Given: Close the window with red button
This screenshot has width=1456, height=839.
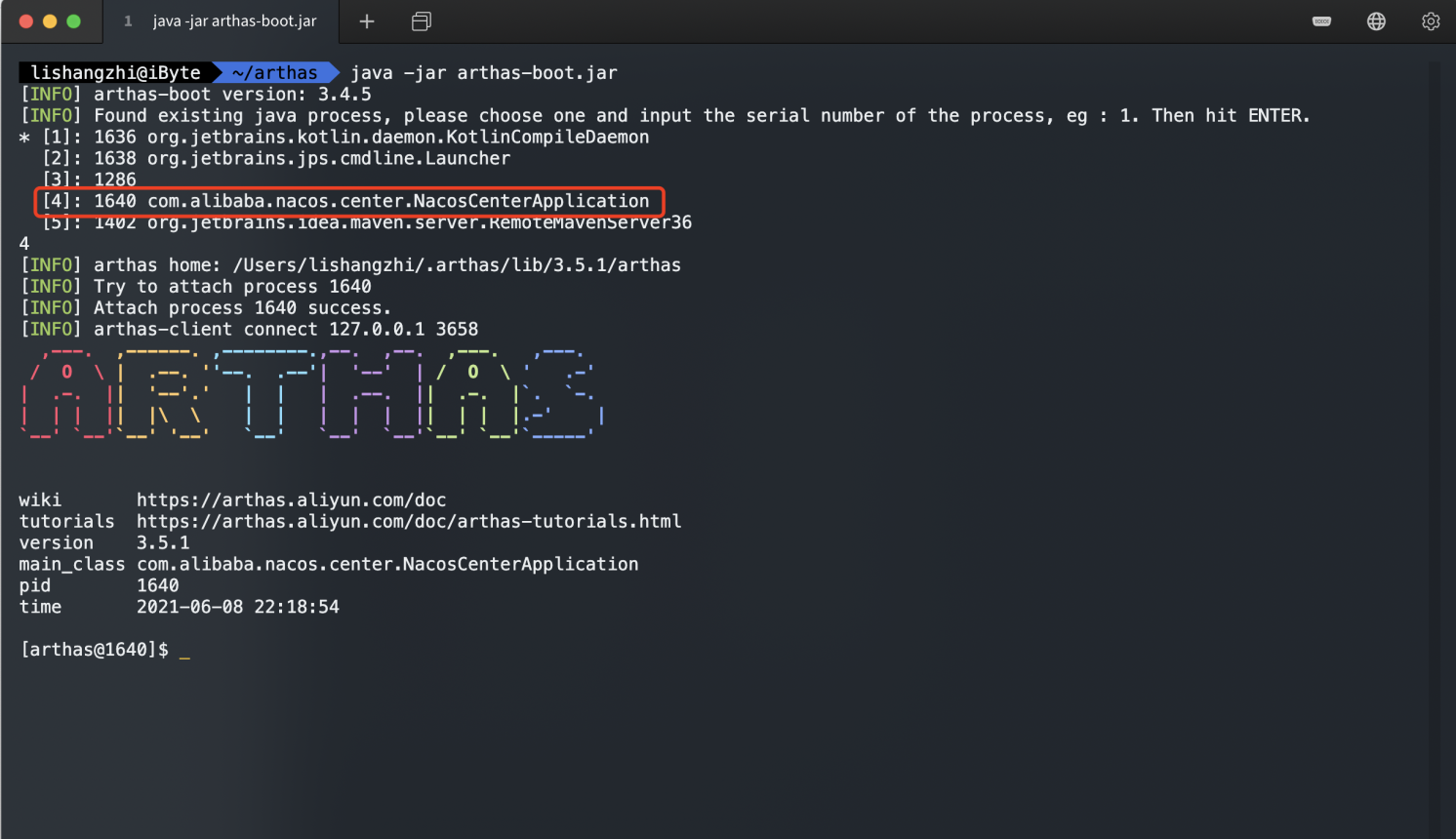Looking at the screenshot, I should pos(26,21).
